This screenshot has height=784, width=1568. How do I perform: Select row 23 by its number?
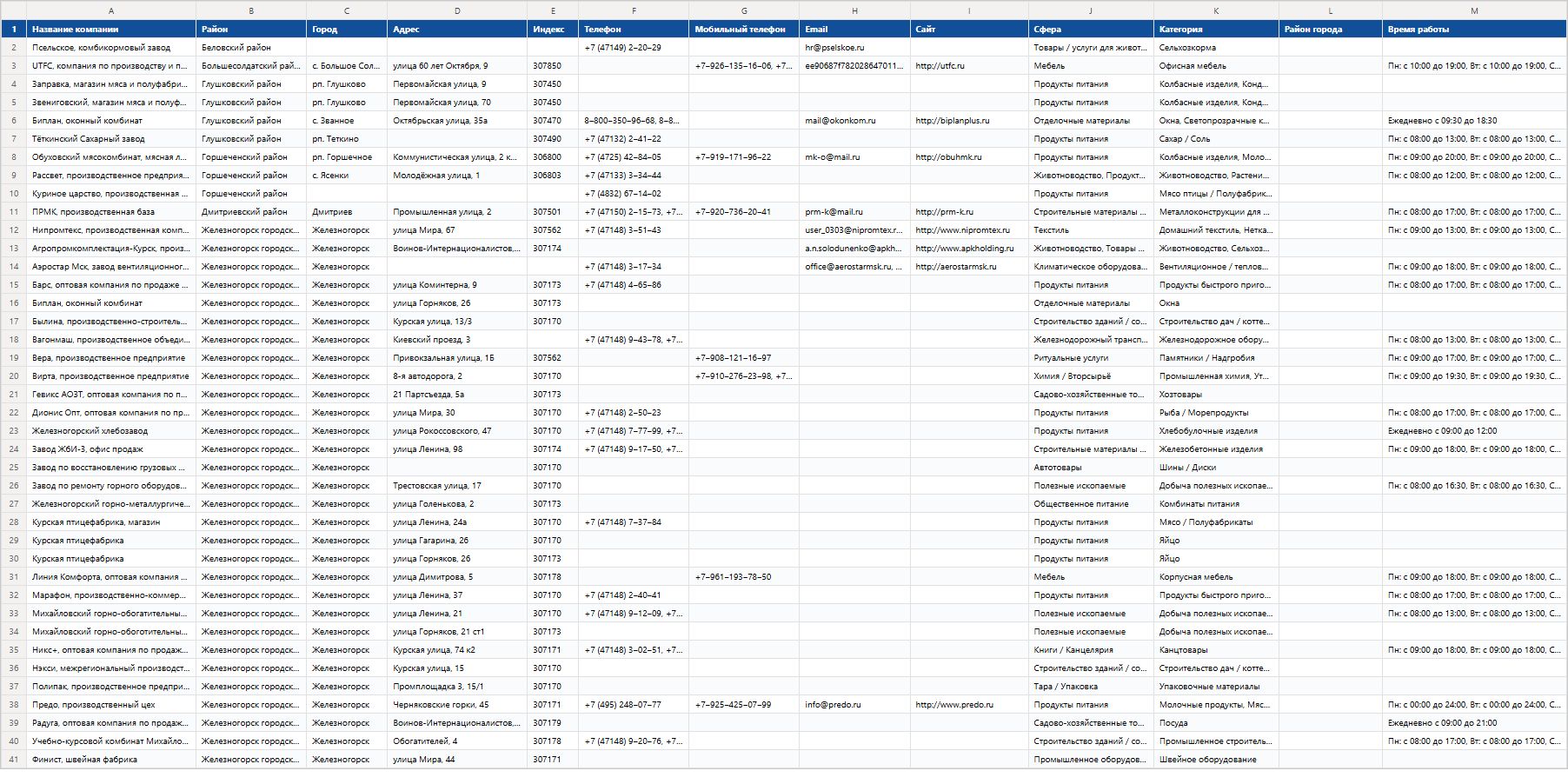pos(14,431)
